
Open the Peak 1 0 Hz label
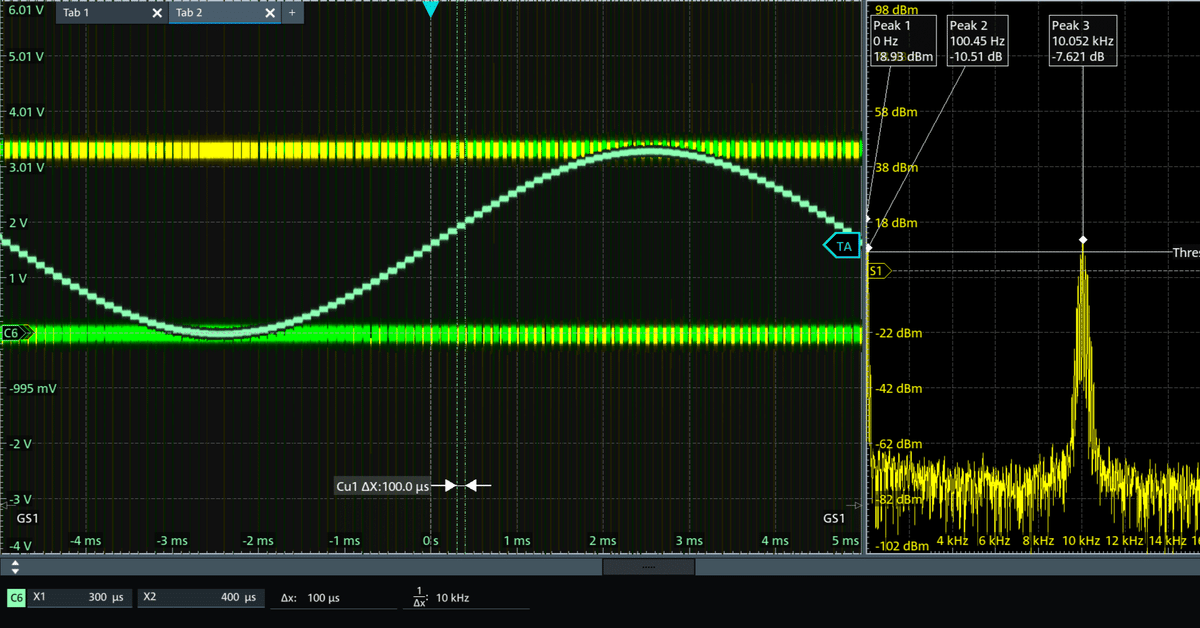coord(903,41)
